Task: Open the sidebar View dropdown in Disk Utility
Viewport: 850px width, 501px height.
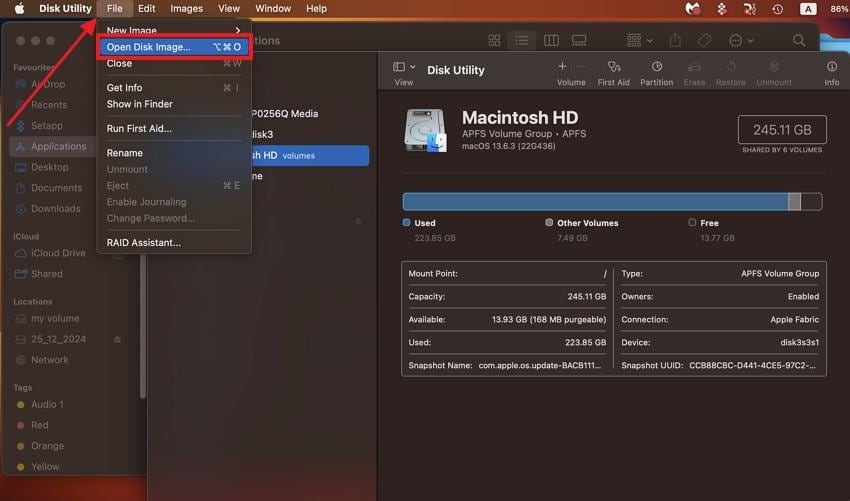Action: click(404, 67)
